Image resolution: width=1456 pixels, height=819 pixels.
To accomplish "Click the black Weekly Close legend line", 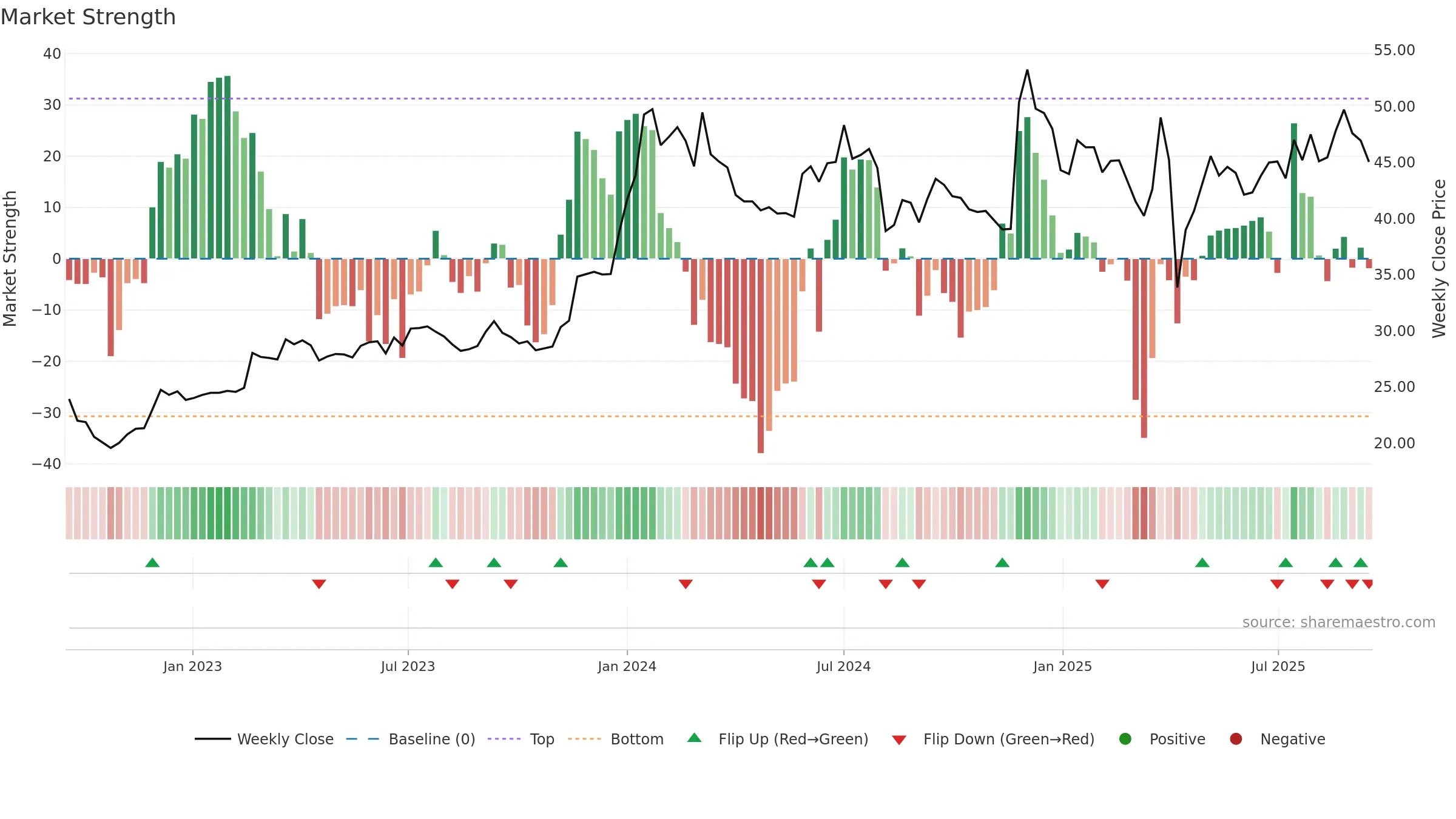I will [212, 739].
